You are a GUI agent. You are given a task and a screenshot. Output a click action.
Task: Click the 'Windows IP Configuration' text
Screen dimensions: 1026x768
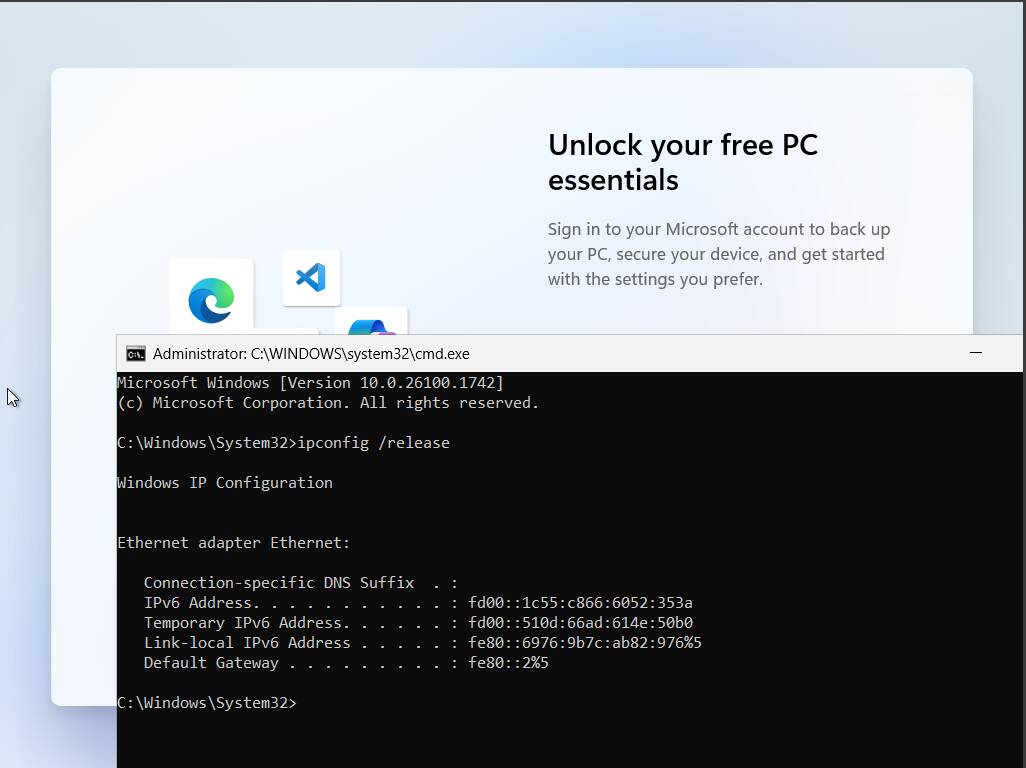(225, 483)
